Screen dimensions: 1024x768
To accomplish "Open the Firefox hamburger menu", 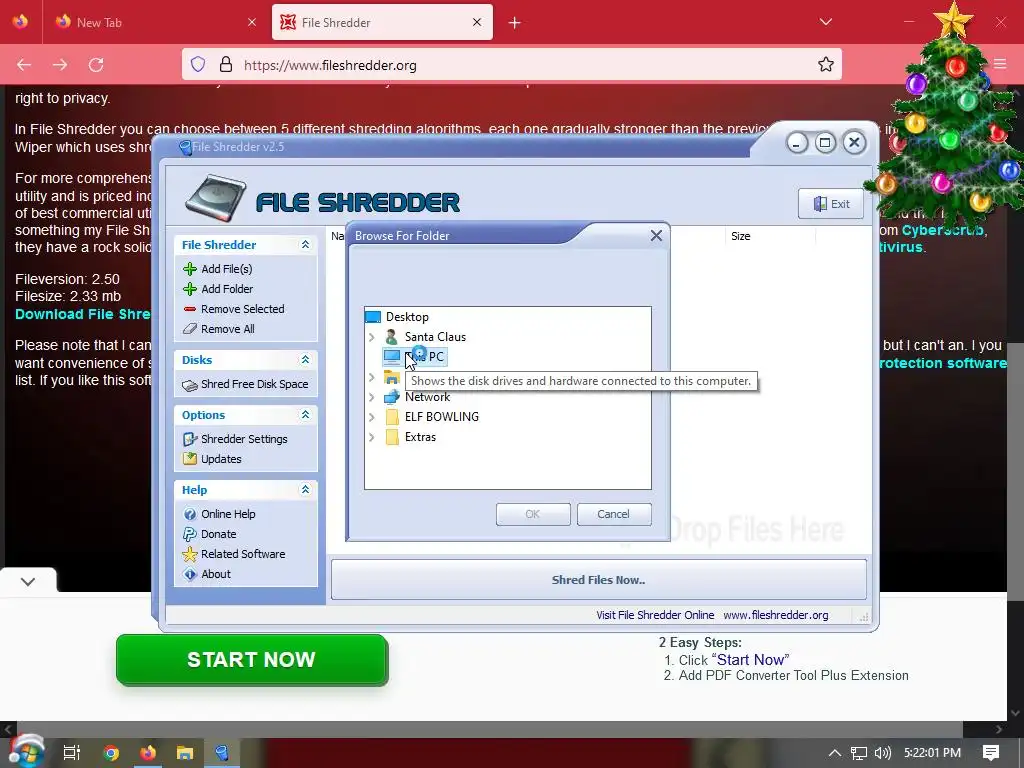I will click(1000, 64).
